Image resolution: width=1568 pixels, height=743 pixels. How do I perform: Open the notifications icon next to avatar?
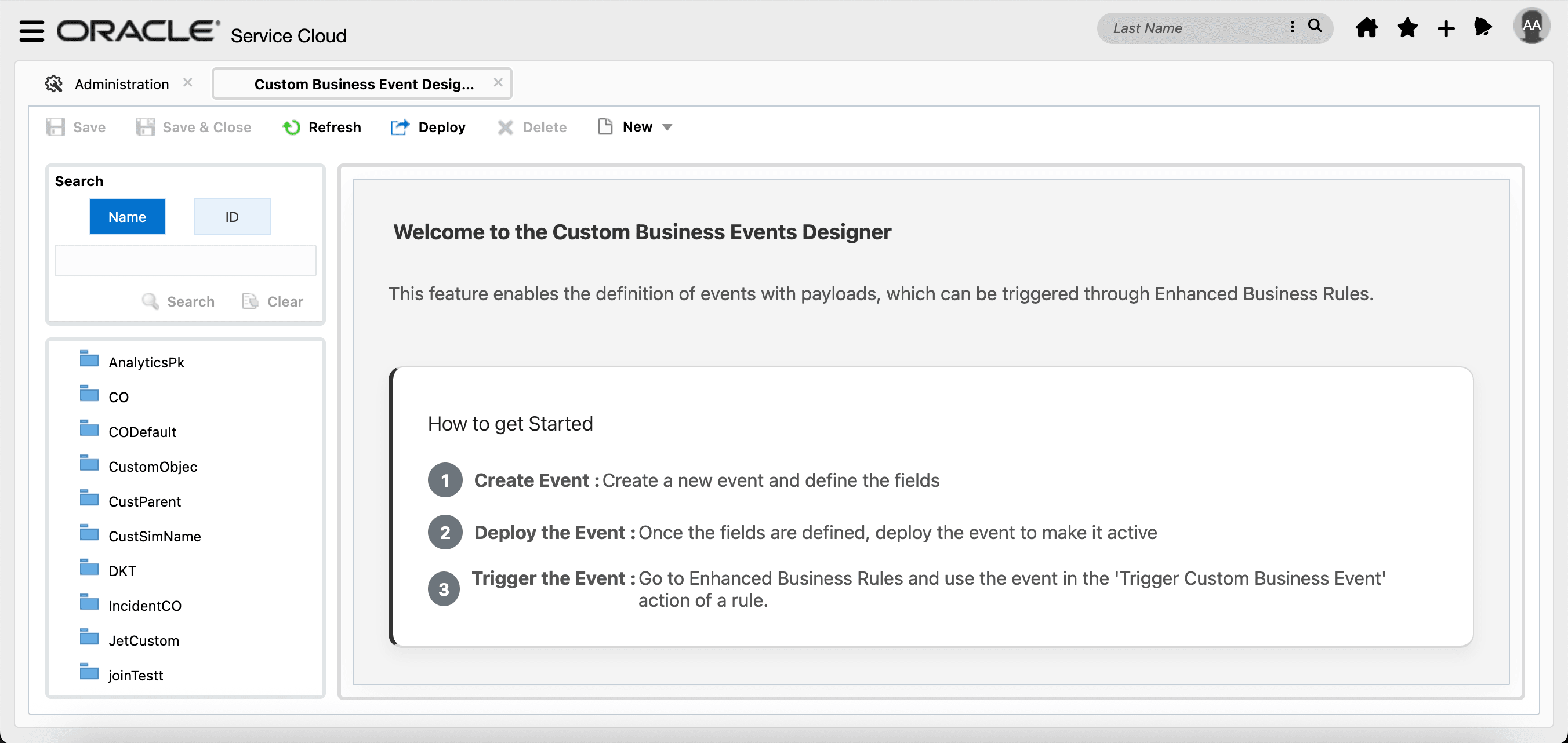coord(1483,27)
